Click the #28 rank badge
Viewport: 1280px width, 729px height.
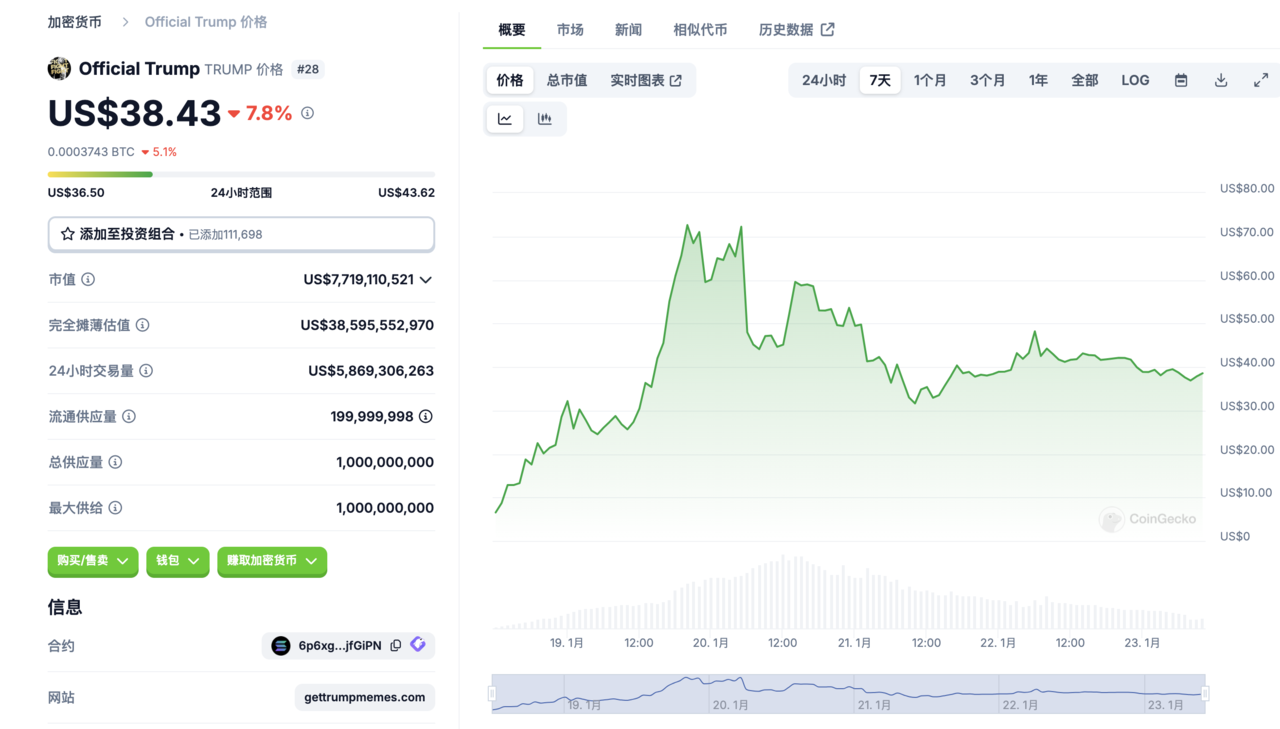coord(308,69)
